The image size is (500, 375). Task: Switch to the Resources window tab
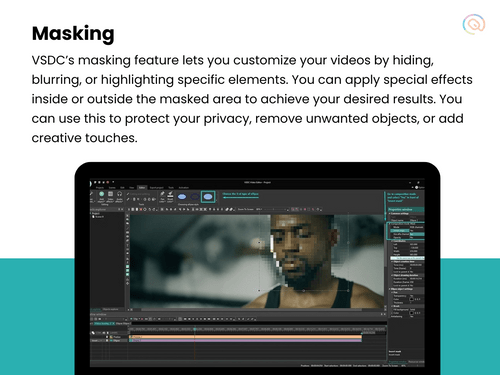[417, 362]
